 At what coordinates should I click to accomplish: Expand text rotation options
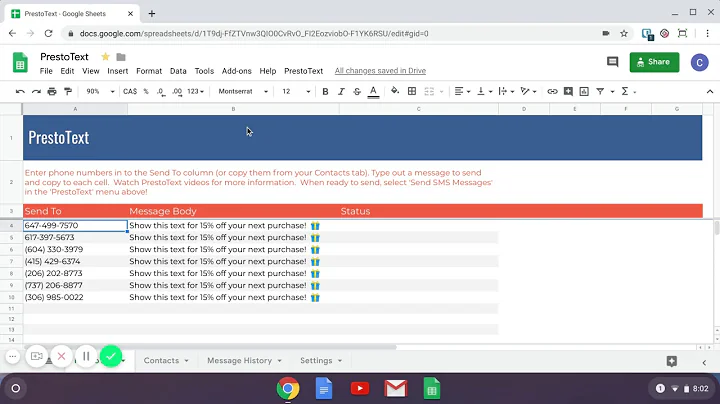(x=529, y=91)
